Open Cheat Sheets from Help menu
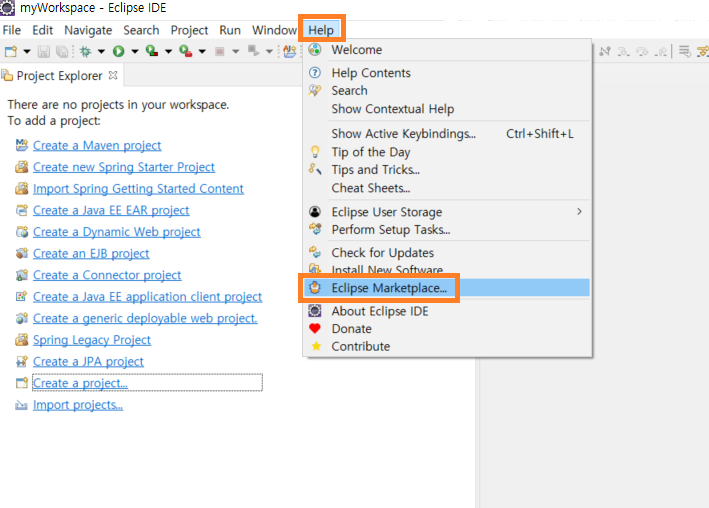 tap(447, 188)
